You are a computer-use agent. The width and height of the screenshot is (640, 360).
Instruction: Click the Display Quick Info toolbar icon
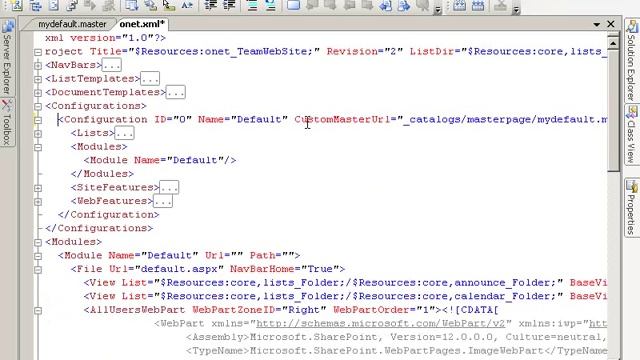click(168, 5)
